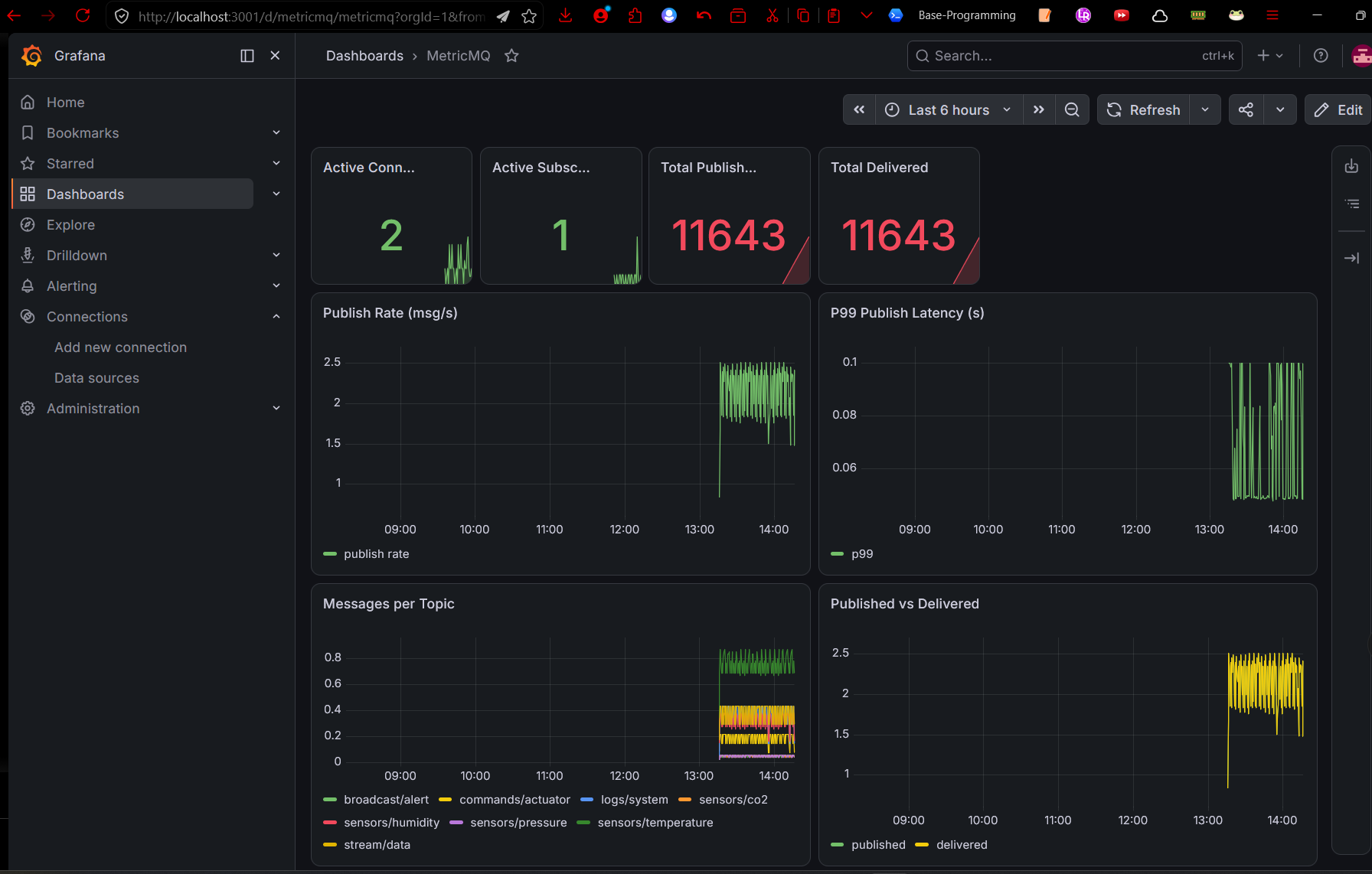Viewport: 1372px width, 874px height.
Task: Click the share dashboard icon
Action: click(1246, 110)
